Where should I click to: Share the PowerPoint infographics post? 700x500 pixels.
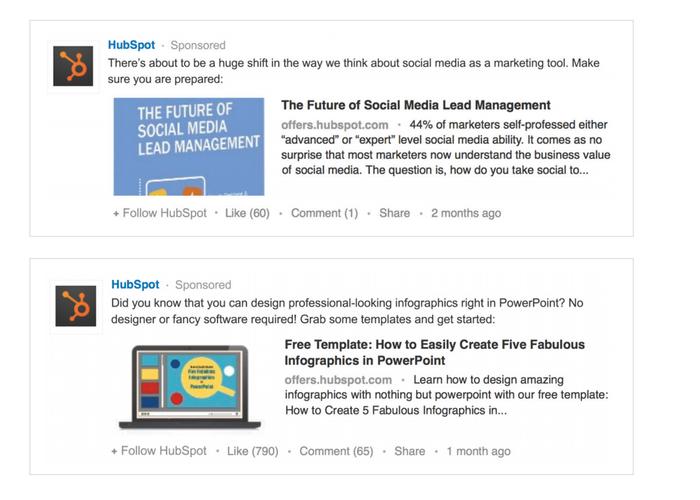click(410, 451)
